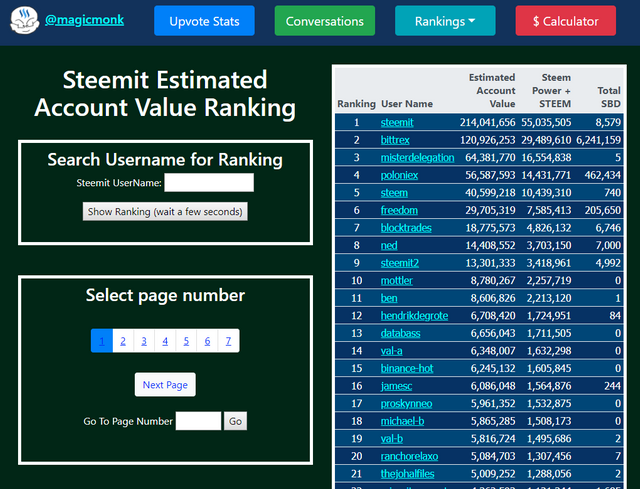This screenshot has height=489, width=640.
Task: Click the Estimated Account Value column header
Action: point(492,91)
